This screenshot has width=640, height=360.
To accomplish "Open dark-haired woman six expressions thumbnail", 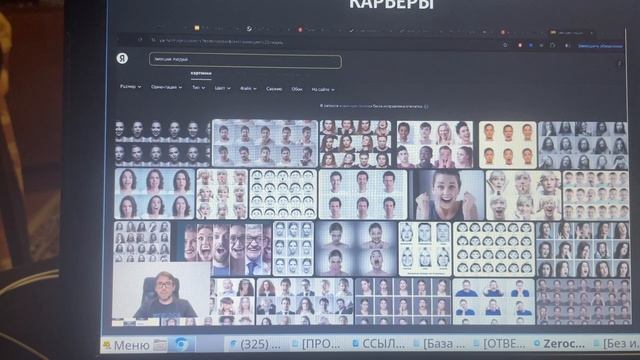I will (155, 193).
